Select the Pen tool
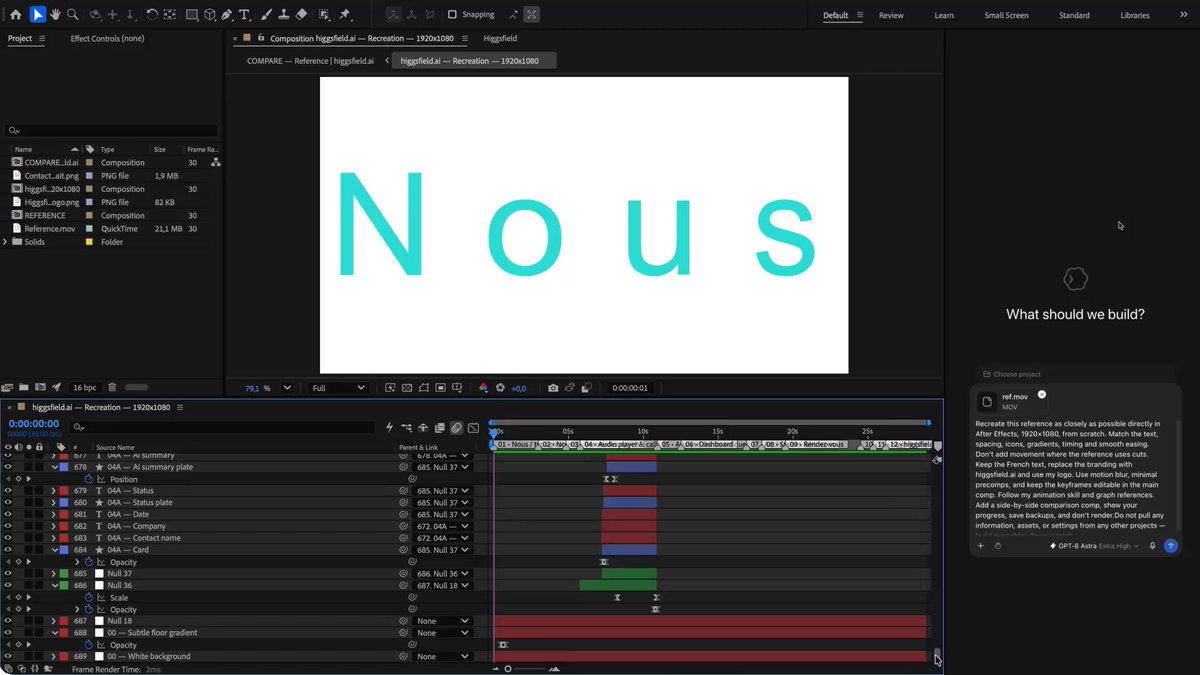 point(228,15)
